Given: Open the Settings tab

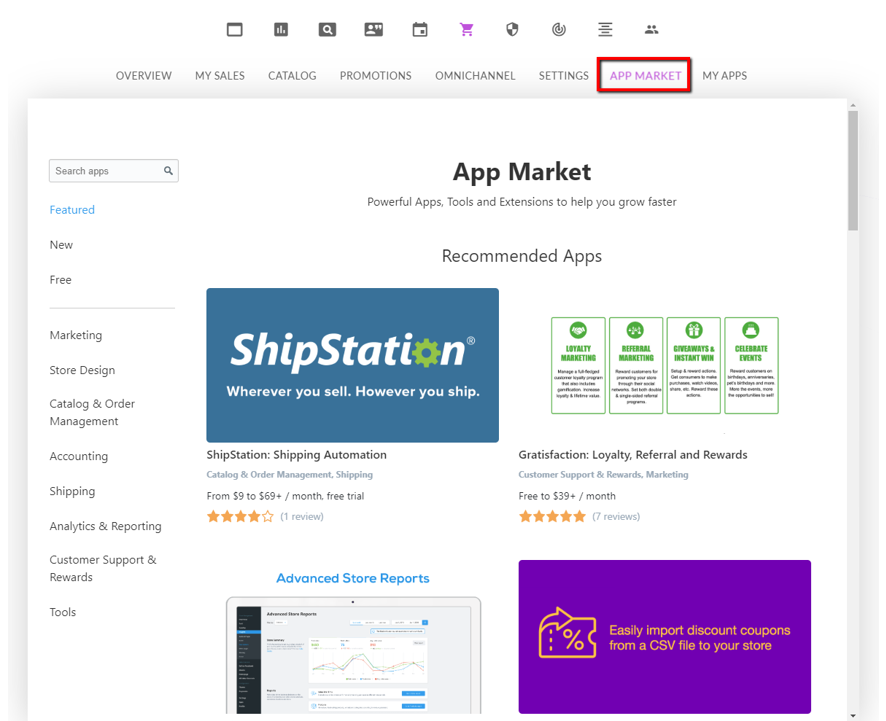Looking at the screenshot, I should (563, 76).
